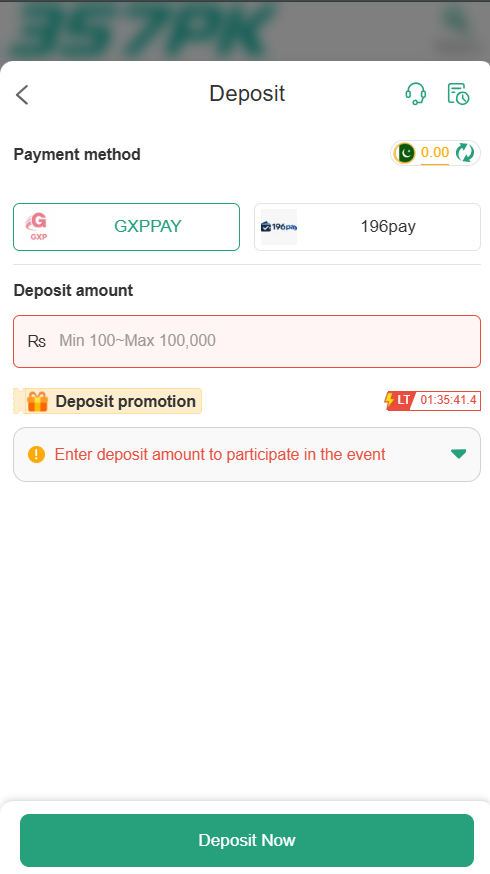The height and width of the screenshot is (874, 490).
Task: Open the deposit event selection box
Action: point(247,454)
